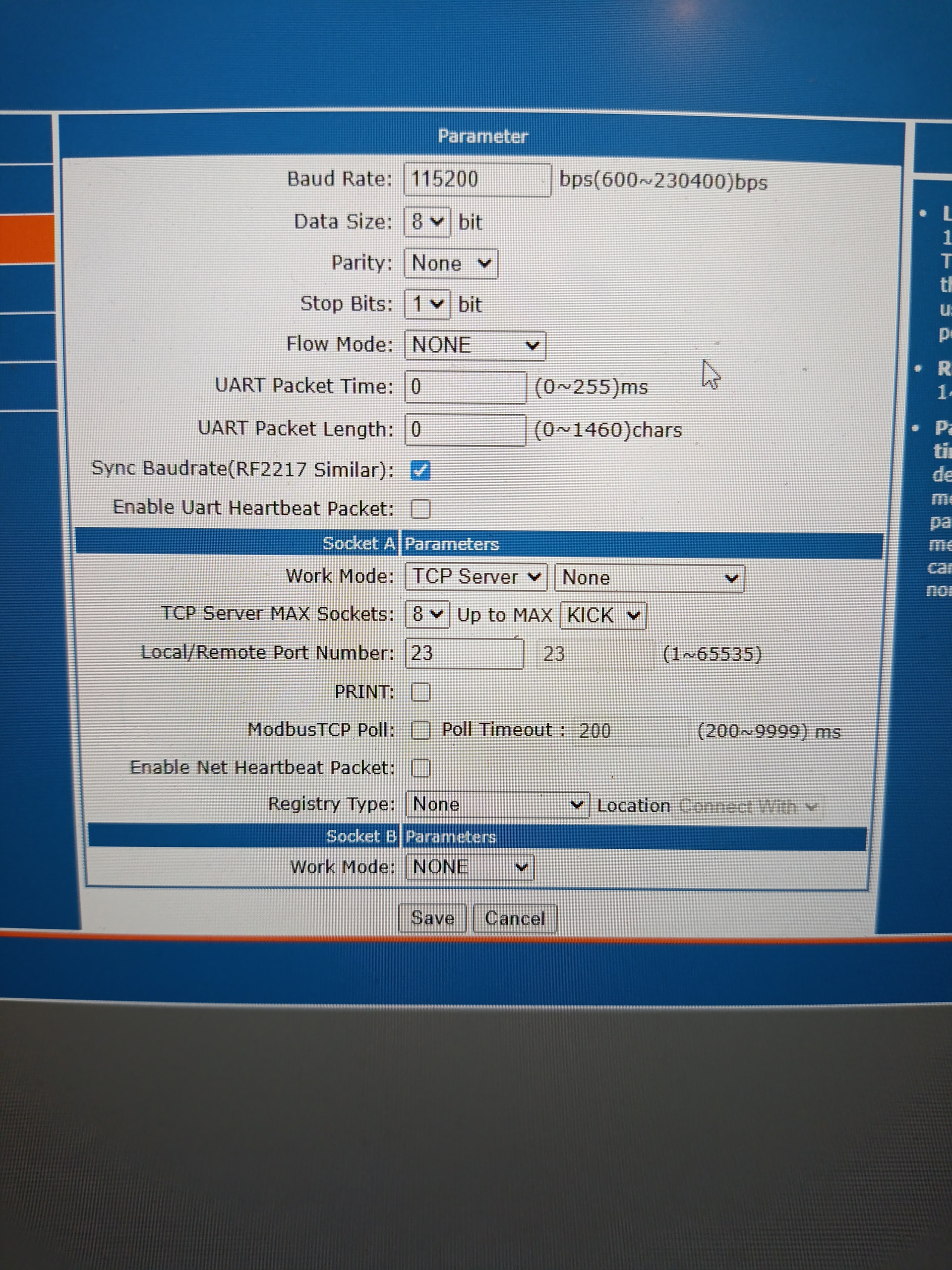Toggle Sync Baudrate (RF2217 Similar) checkbox

click(x=420, y=471)
